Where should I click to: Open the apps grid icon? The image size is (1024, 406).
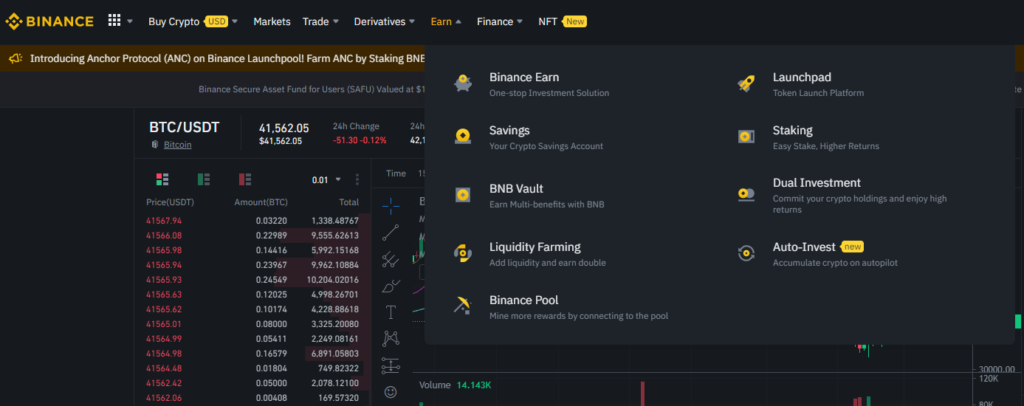point(114,21)
